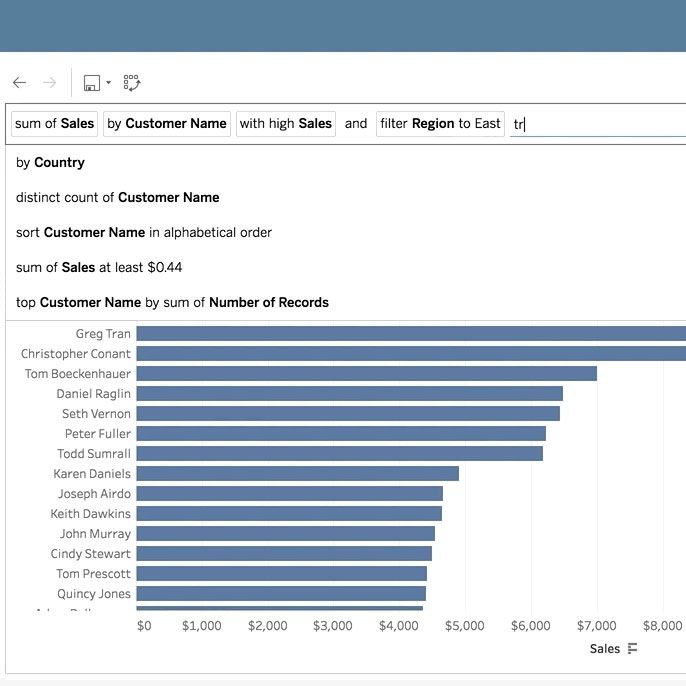The image size is (686, 686).
Task: Choose the 'by Country' suggestion
Action: 51,163
